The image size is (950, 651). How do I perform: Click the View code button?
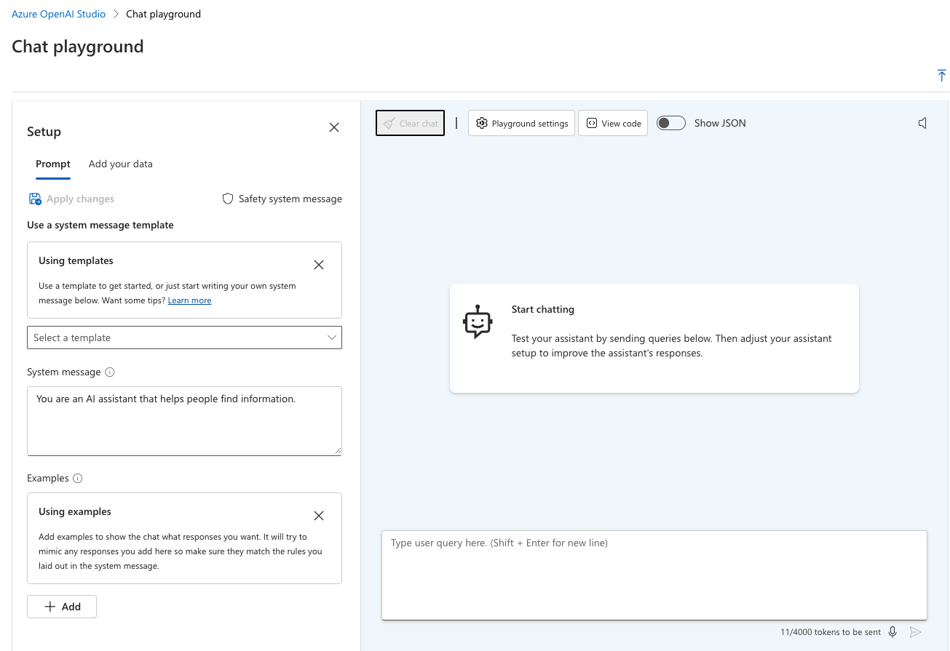coord(613,123)
